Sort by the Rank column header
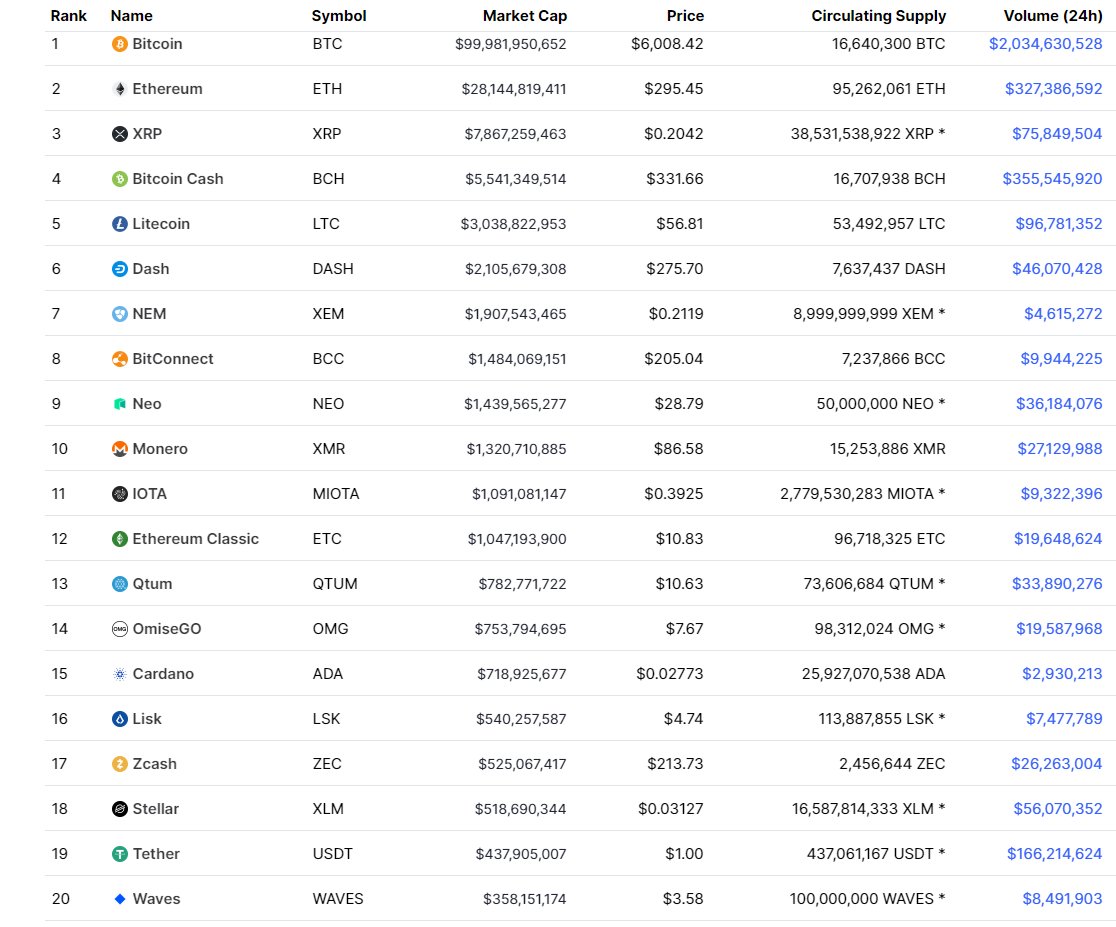This screenshot has width=1116, height=927. 68,16
